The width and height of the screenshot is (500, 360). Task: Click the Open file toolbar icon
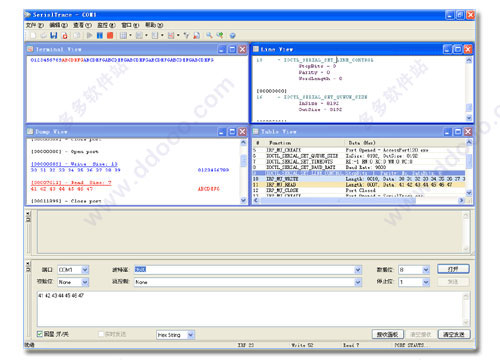(x=43, y=35)
